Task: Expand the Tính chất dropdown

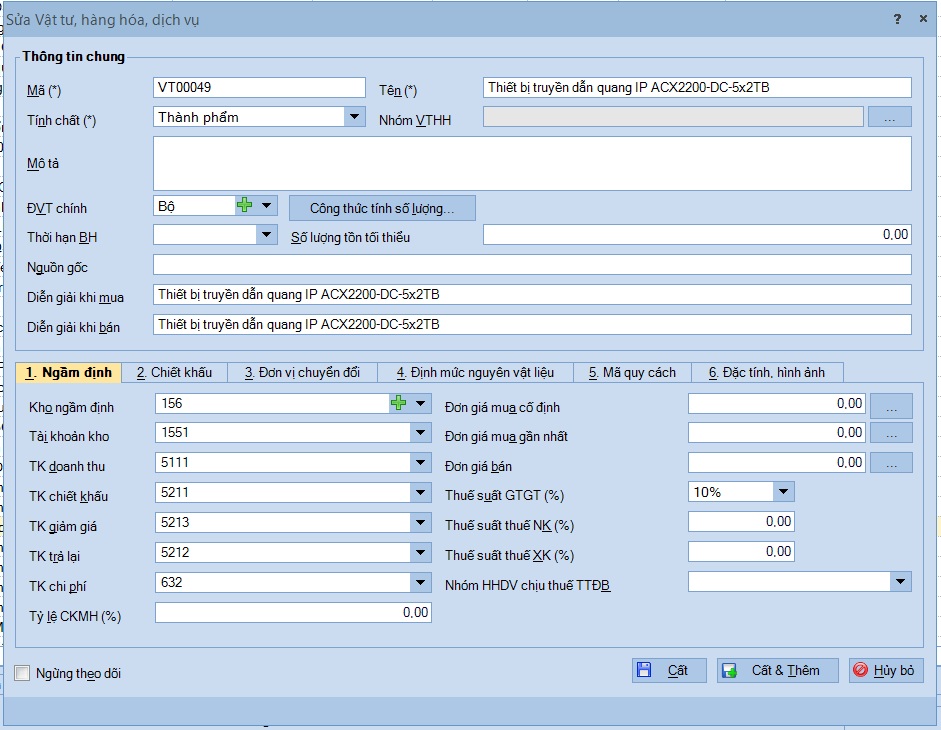Action: click(x=354, y=116)
